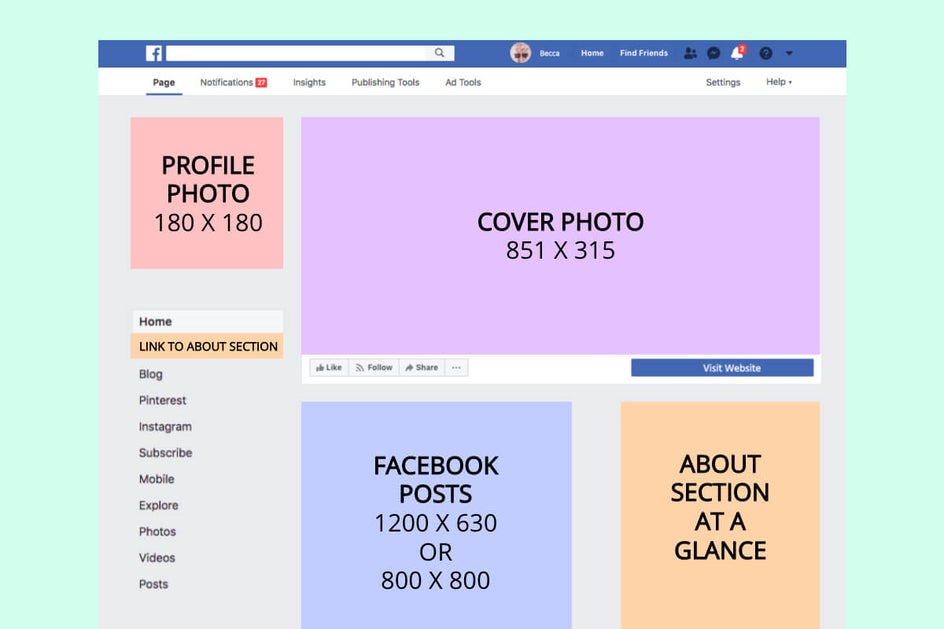The width and height of the screenshot is (944, 629).
Task: Click the Help question mark icon
Action: pyautogui.click(x=763, y=53)
